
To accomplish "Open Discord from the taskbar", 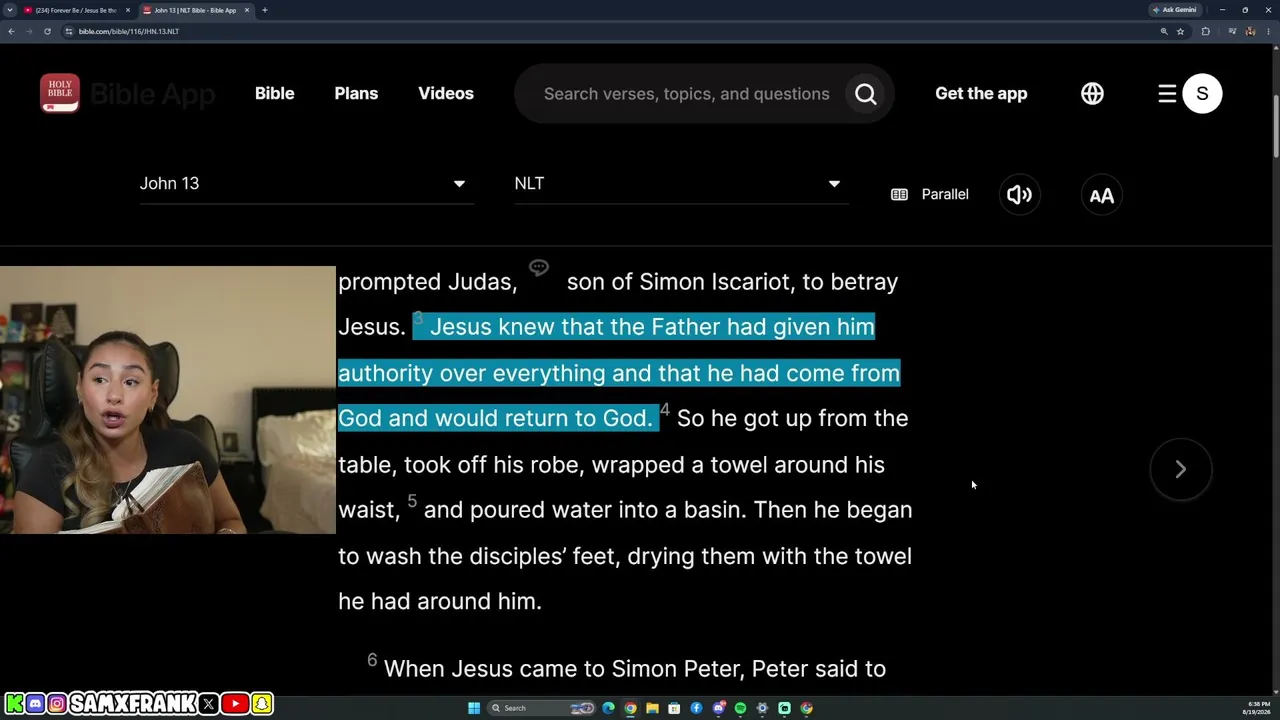I will coord(718,708).
